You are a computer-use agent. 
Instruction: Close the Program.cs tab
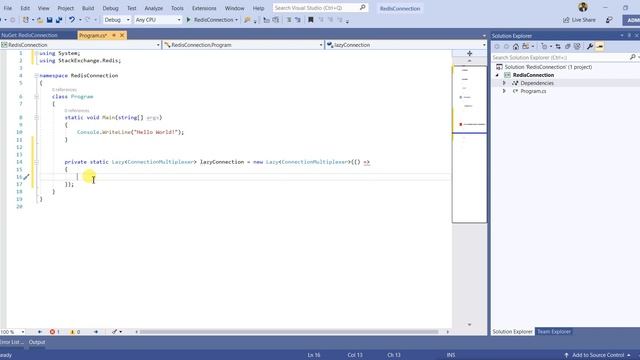(122, 36)
